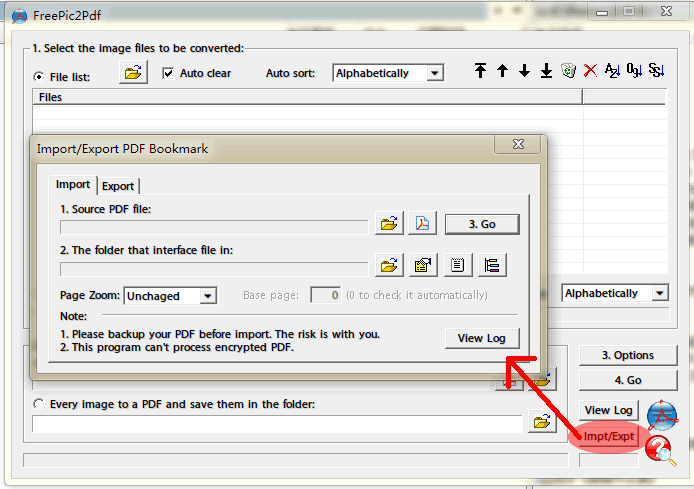
Task: Click the every-image output folder path field
Action: (x=278, y=424)
